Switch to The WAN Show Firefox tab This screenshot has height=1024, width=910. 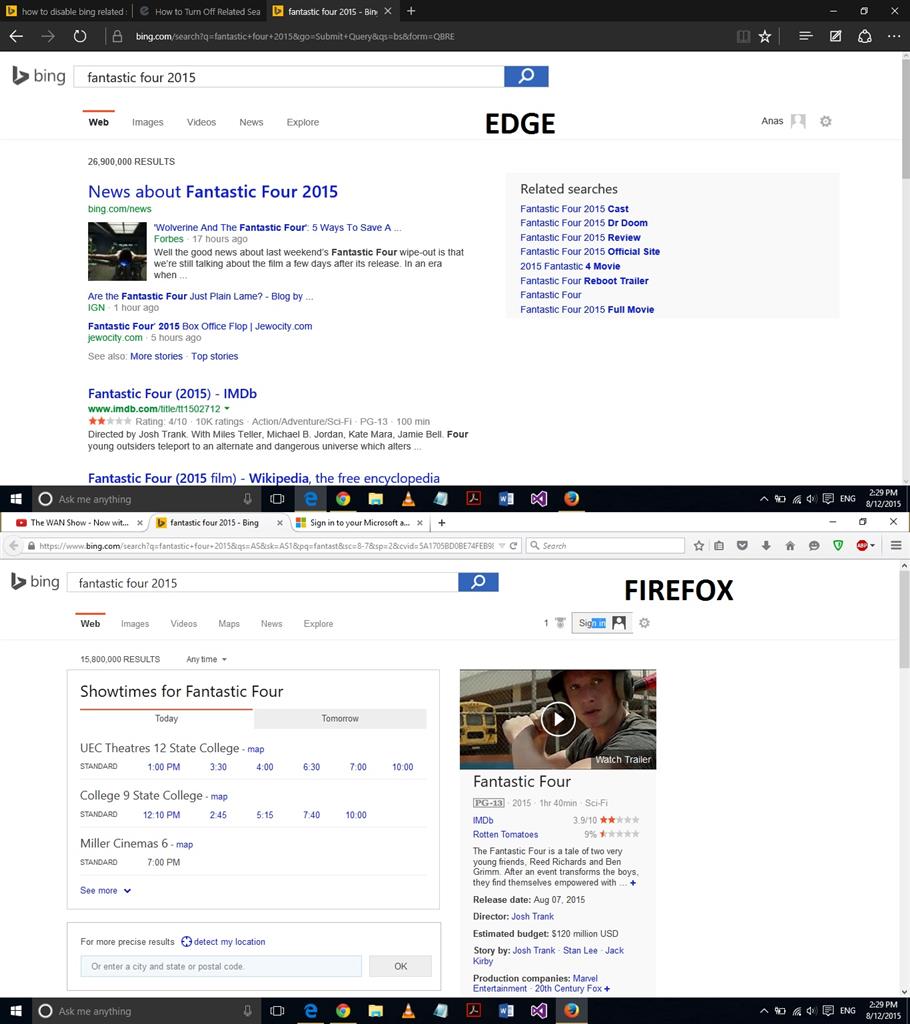click(78, 522)
